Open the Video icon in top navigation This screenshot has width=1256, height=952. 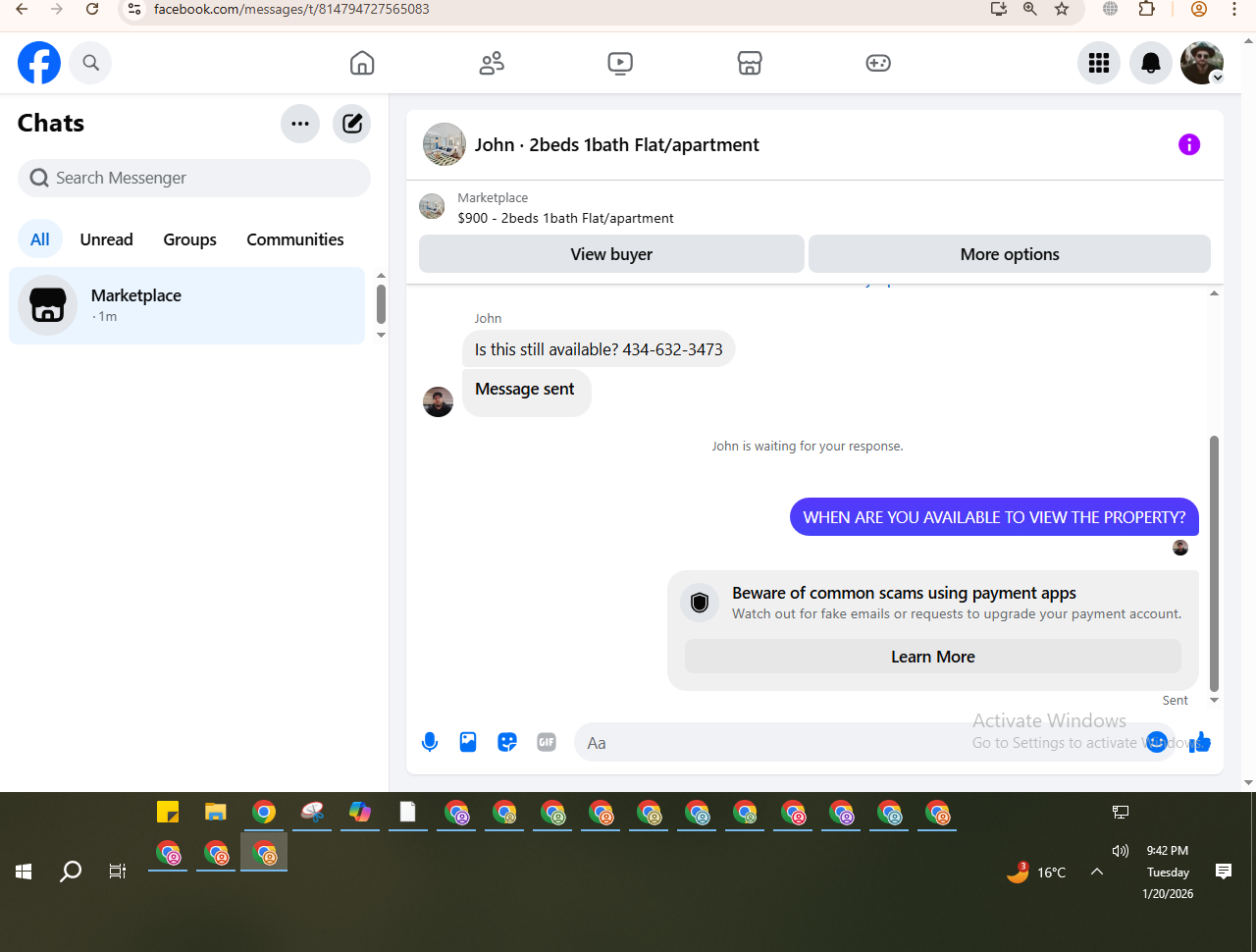pos(620,63)
